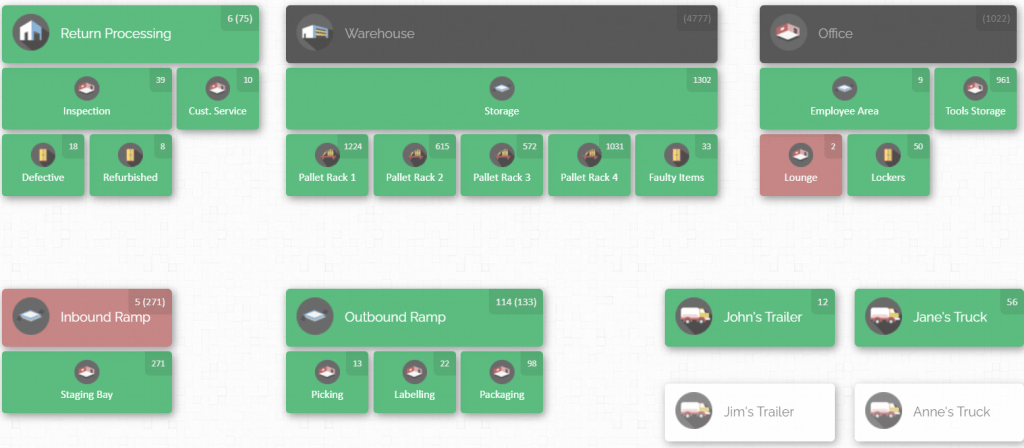The image size is (1024, 448).
Task: Click the Warehouse header icon
Action: [315, 33]
